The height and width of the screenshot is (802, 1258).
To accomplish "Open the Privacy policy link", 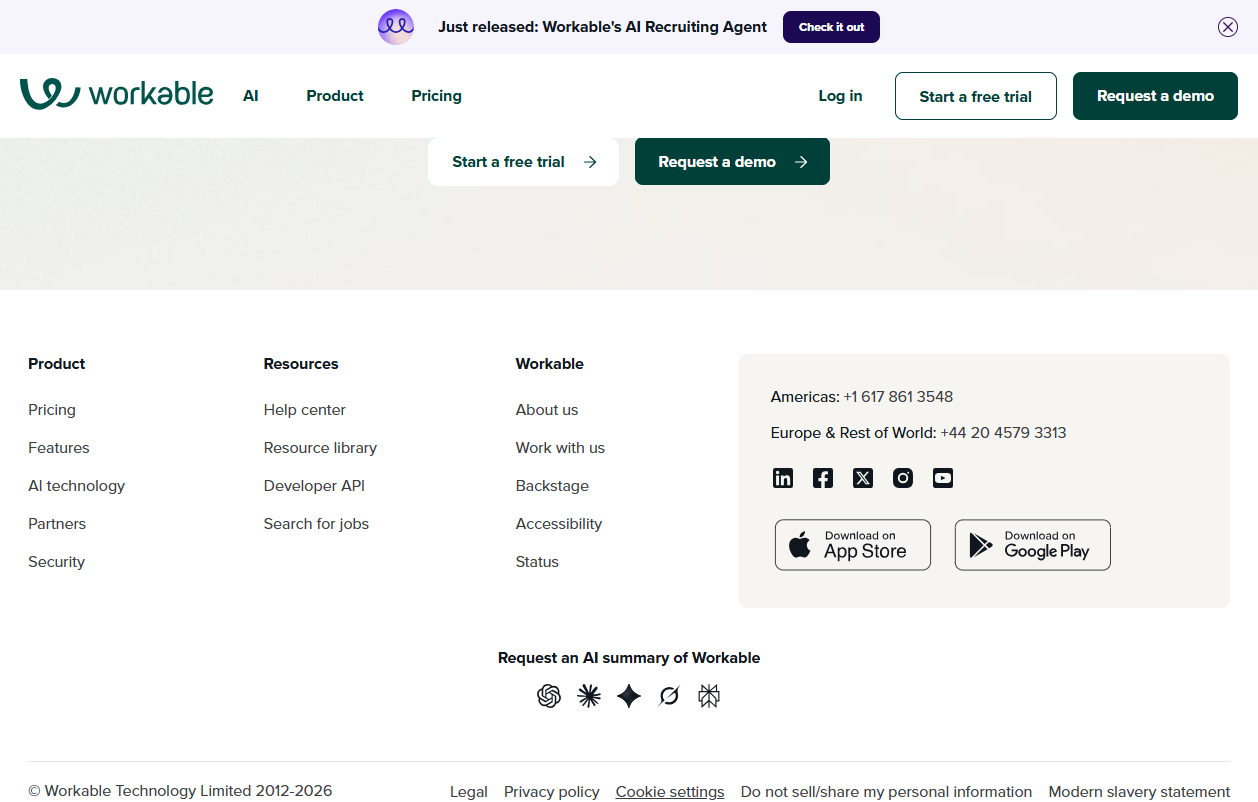I will click(x=552, y=792).
